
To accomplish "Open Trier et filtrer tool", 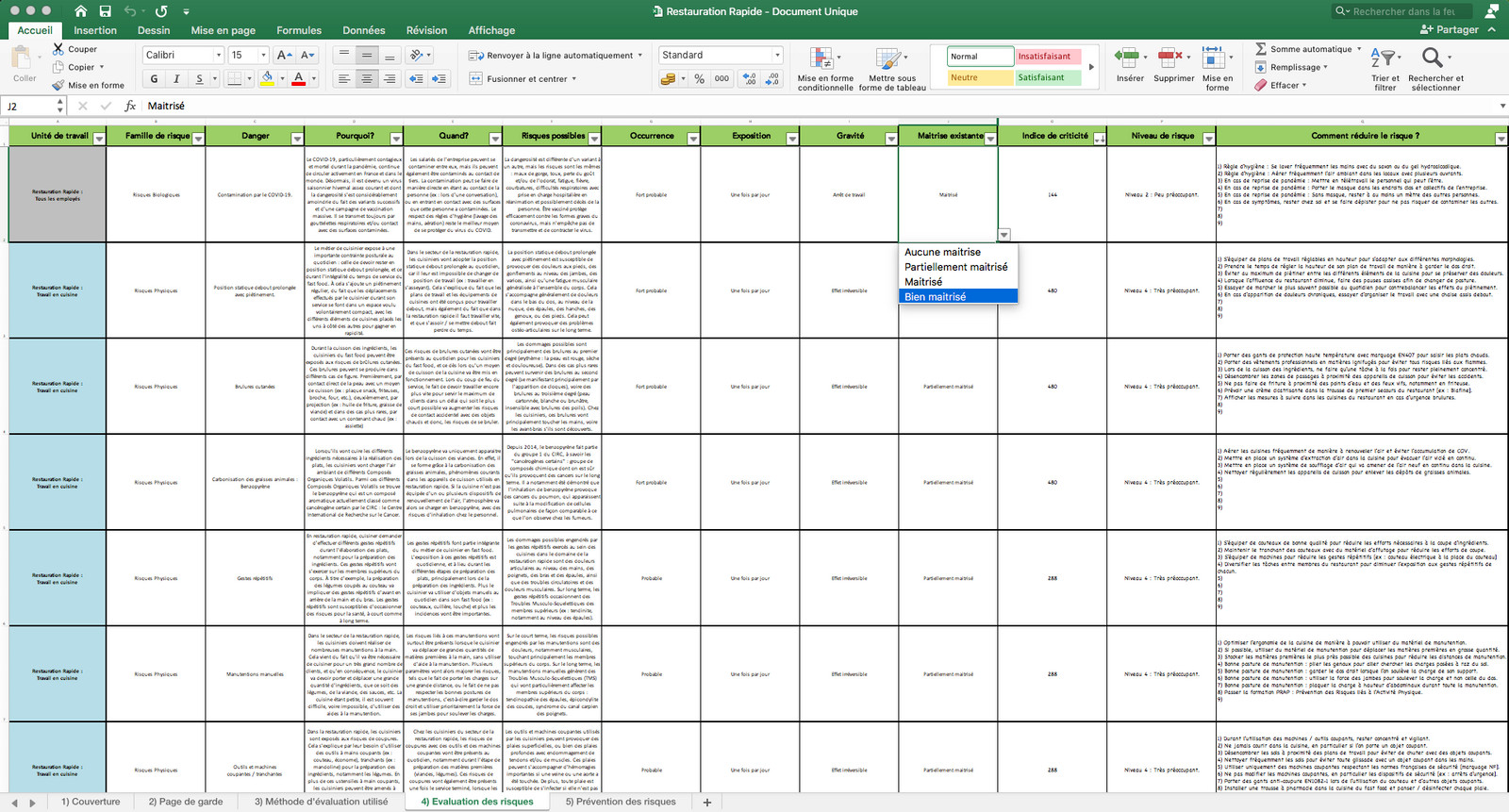I will pyautogui.click(x=1384, y=68).
